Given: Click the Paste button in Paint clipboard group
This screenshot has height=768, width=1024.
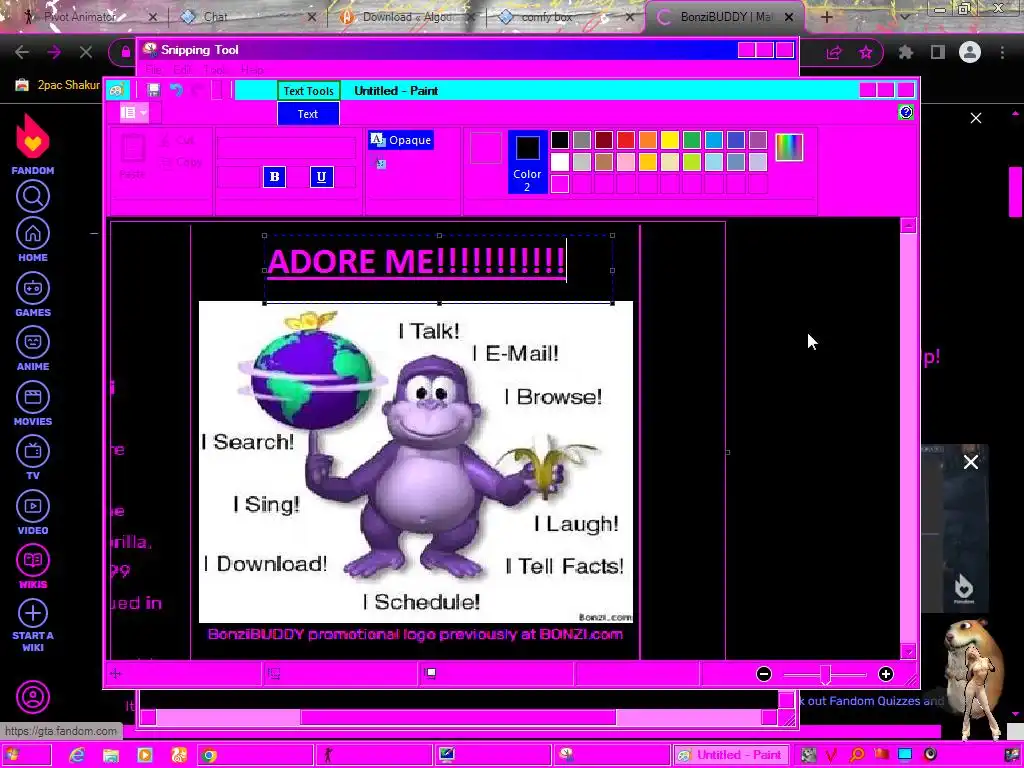Looking at the screenshot, I should tap(133, 157).
